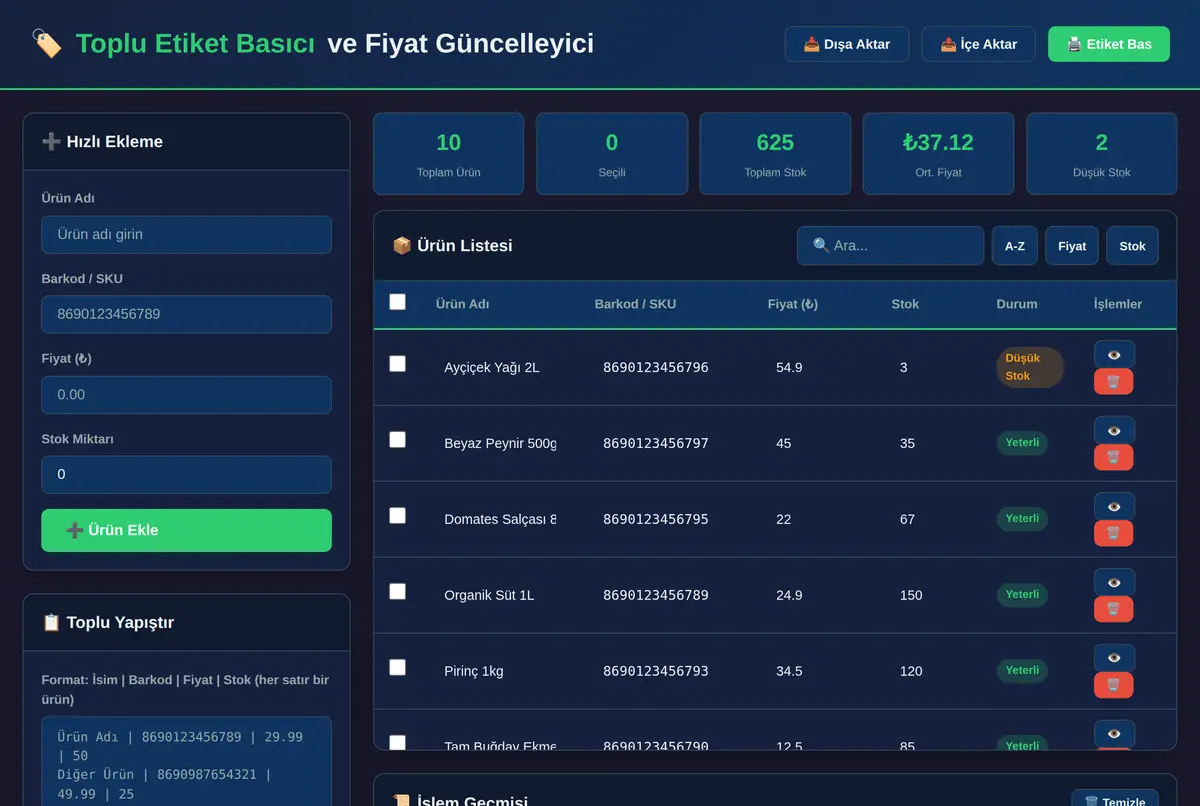
Task: Click the Ort. Fiyat ₺37.12 card
Action: tap(938, 153)
